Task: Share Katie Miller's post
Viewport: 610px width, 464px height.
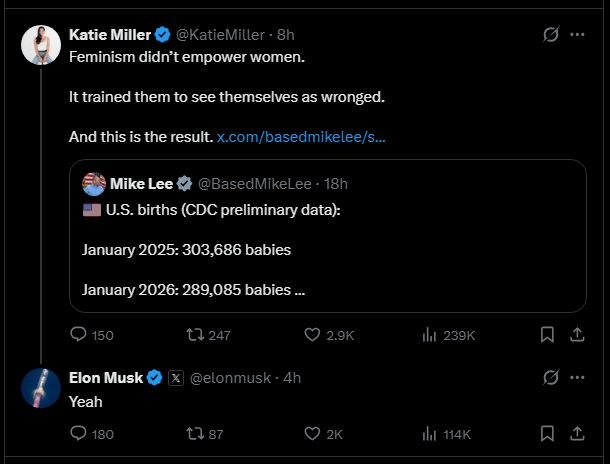Action: click(x=576, y=335)
